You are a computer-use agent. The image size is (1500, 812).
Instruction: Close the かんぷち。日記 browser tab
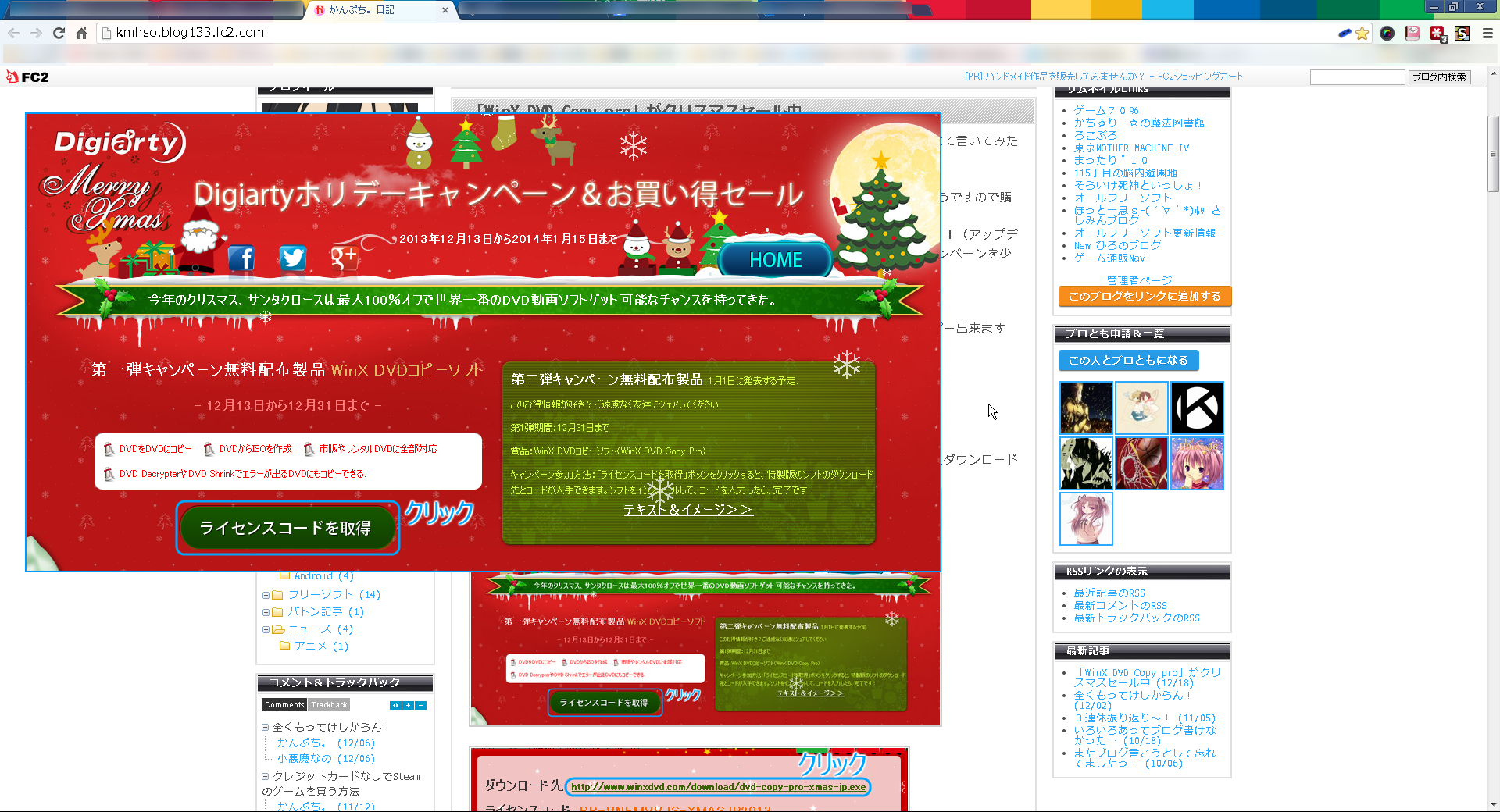click(445, 10)
